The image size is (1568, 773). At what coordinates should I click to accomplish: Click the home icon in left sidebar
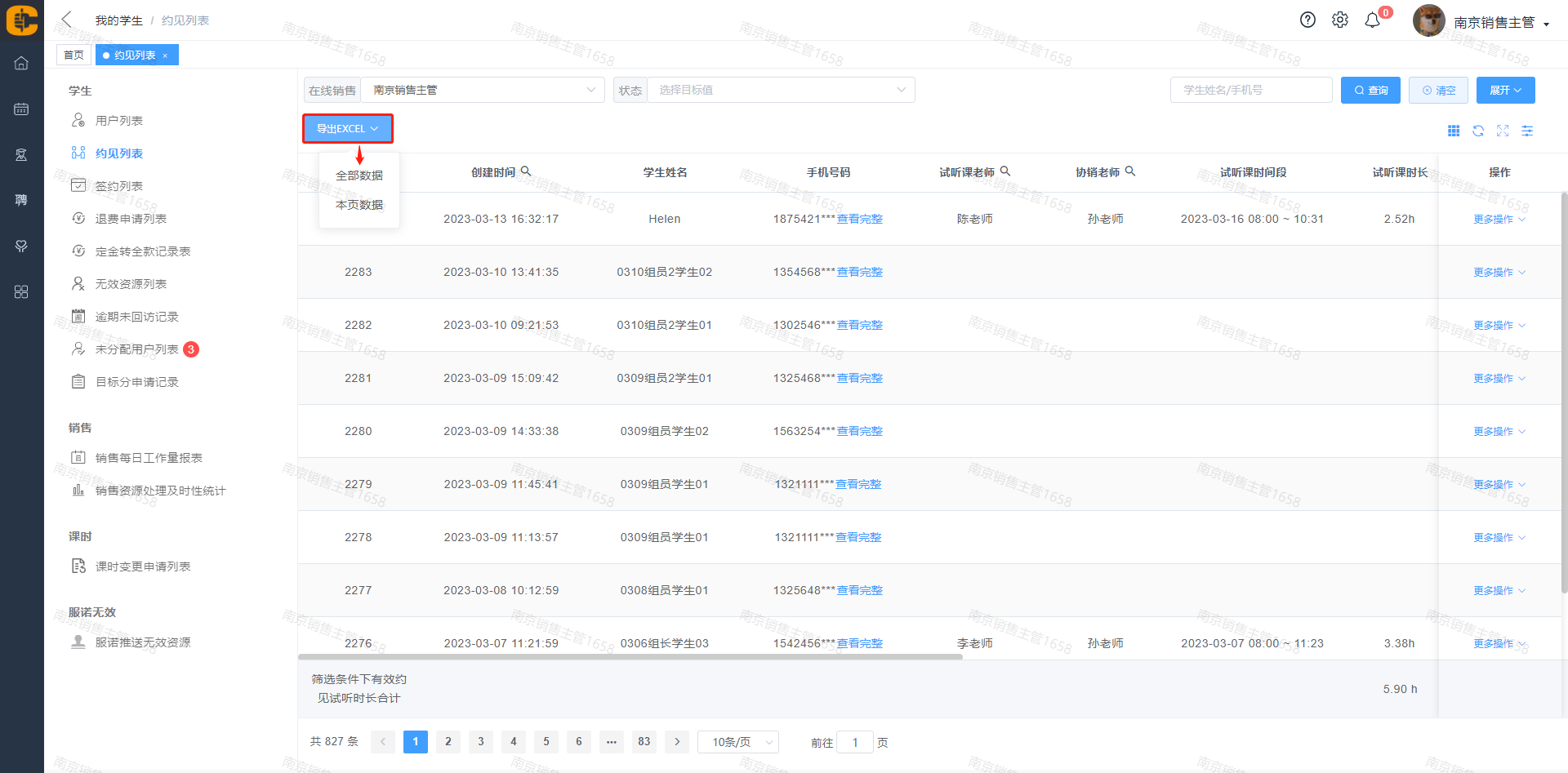coord(21,64)
